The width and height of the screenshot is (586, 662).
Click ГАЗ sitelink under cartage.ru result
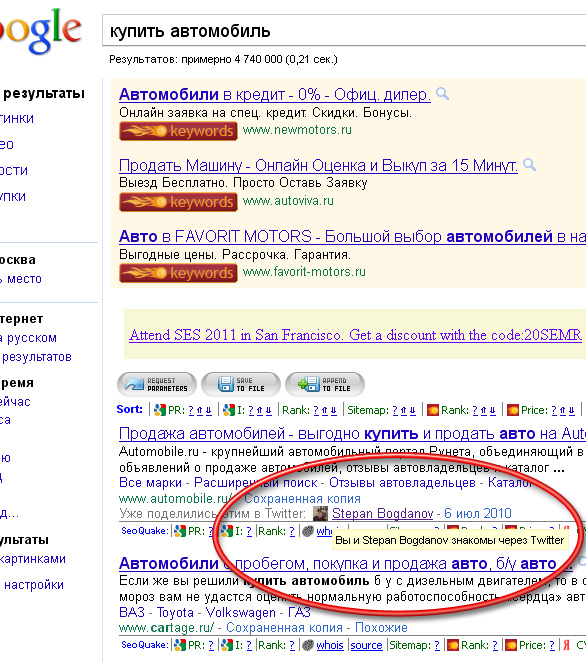point(299,612)
